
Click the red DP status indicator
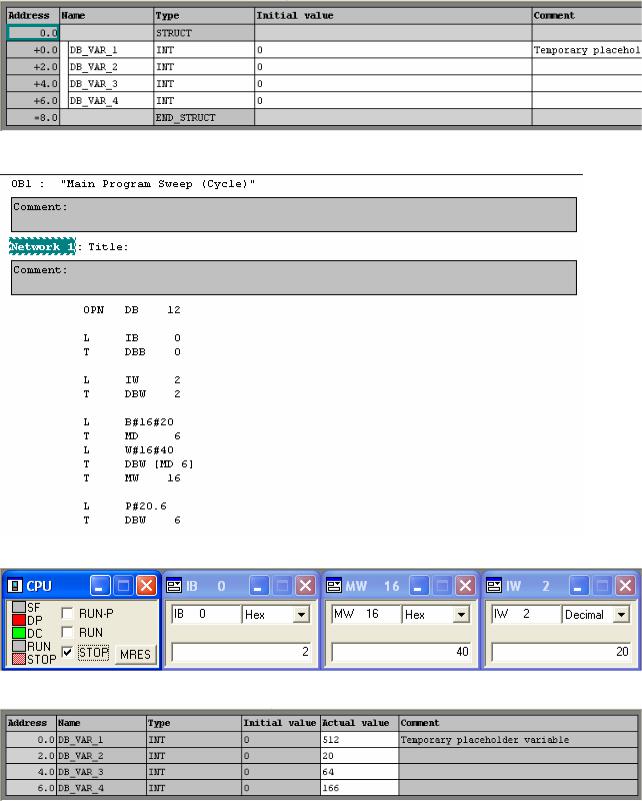coord(19,620)
